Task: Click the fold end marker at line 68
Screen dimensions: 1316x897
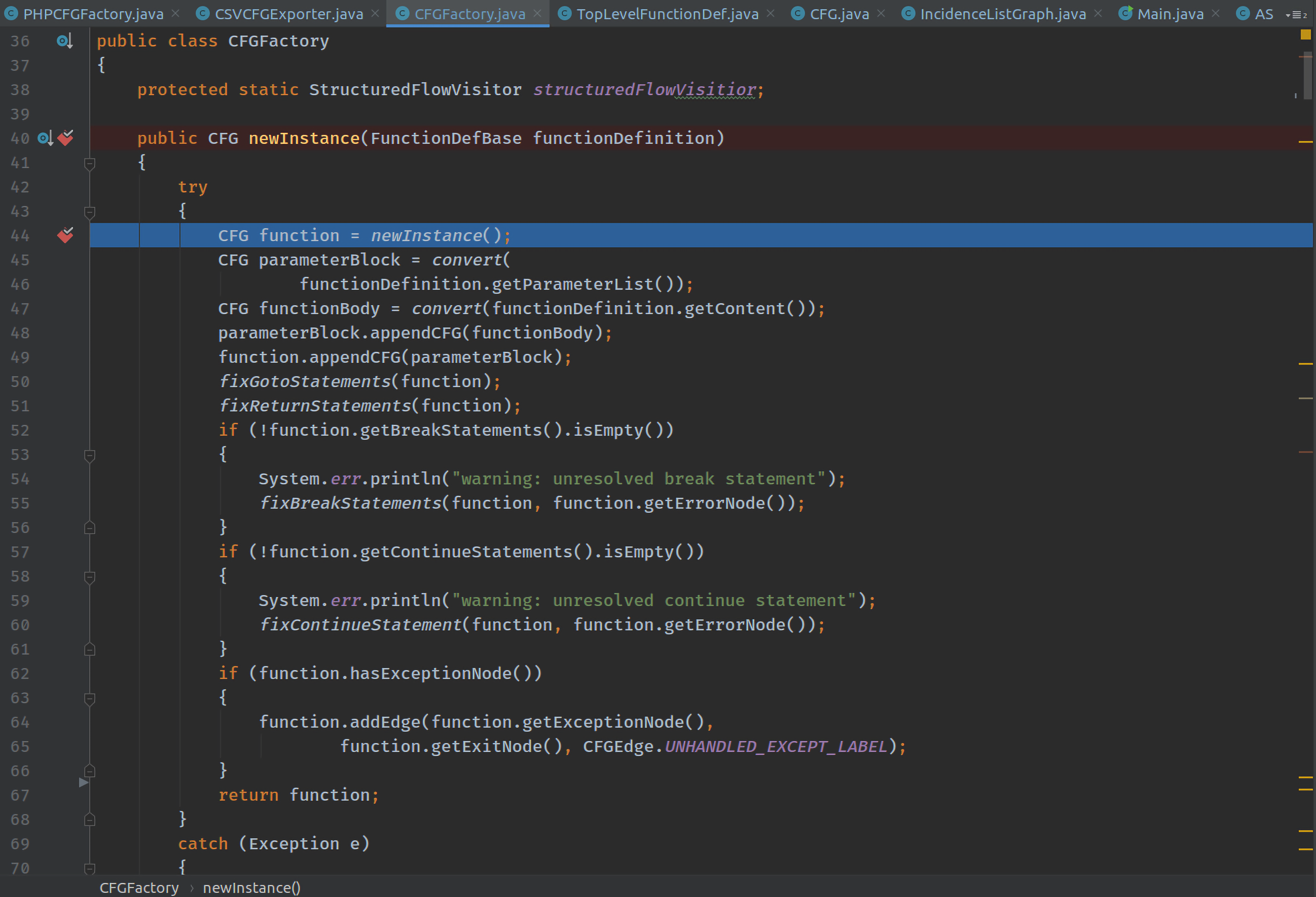Action: (89, 820)
